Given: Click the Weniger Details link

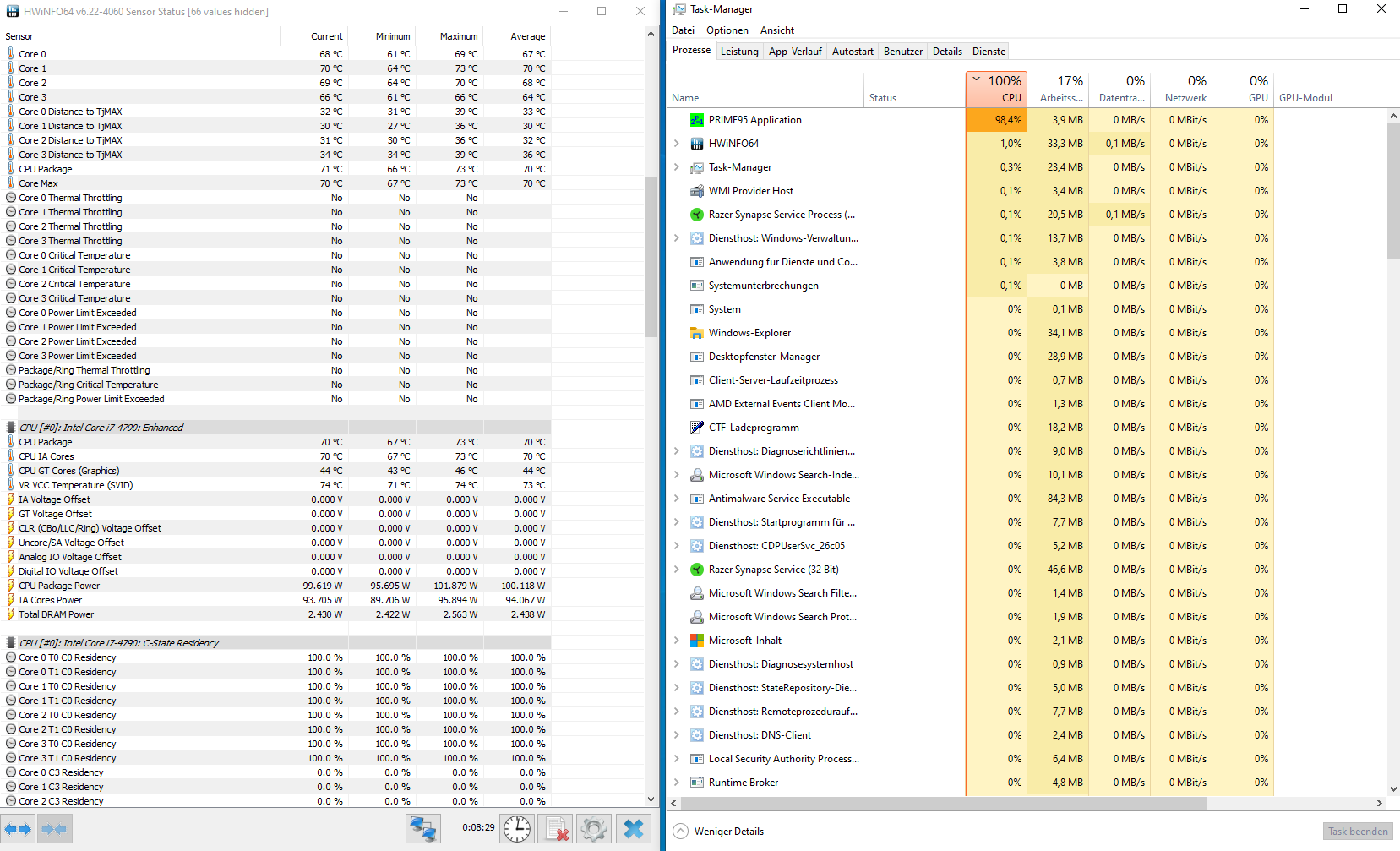Looking at the screenshot, I should pos(729,832).
